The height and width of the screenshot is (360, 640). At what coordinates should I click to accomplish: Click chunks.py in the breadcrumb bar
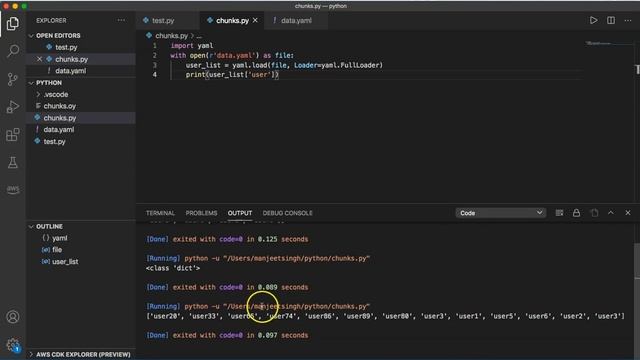(171, 36)
